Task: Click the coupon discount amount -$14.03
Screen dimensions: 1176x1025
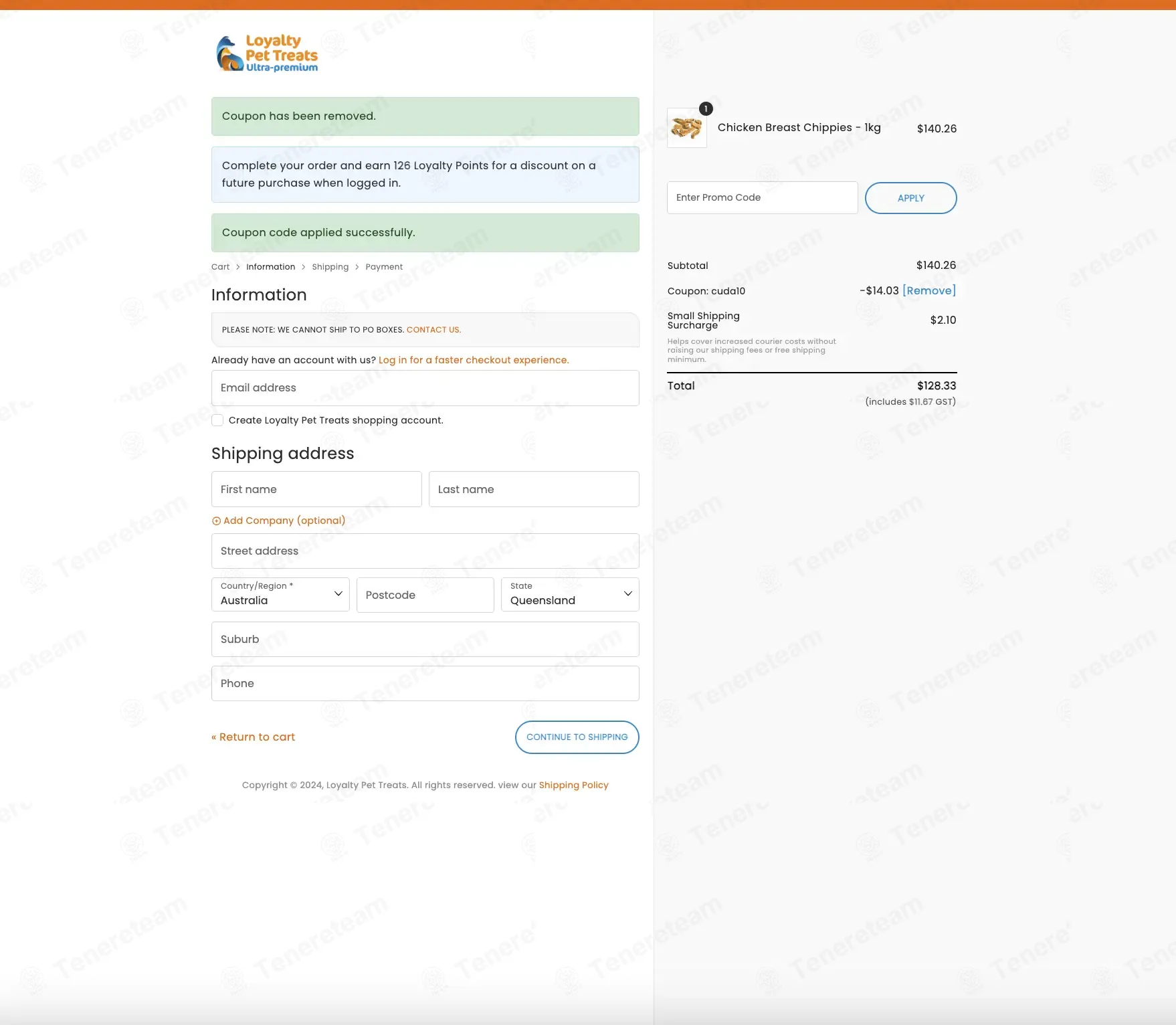Action: click(x=879, y=290)
